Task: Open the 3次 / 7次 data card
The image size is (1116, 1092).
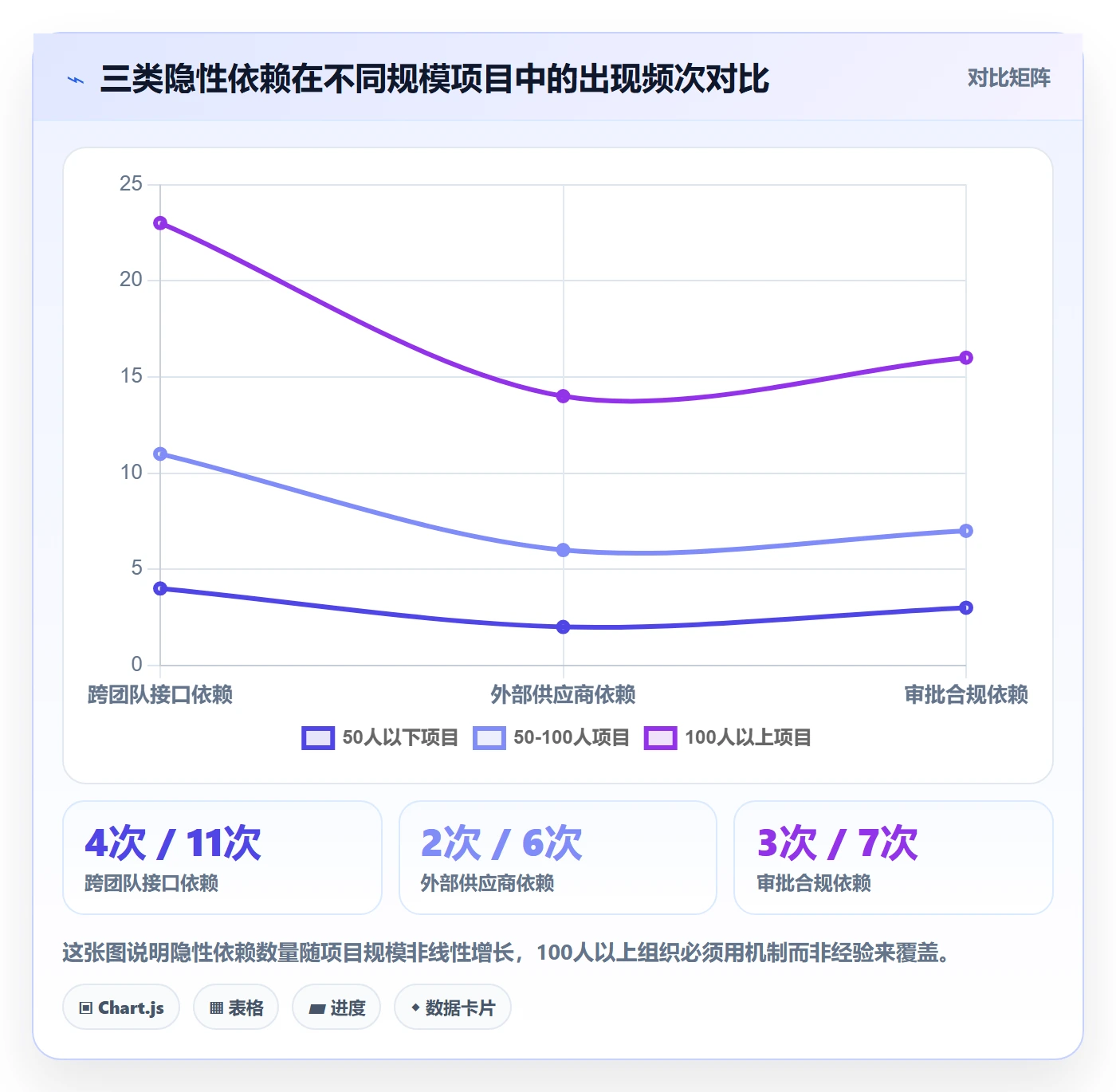Action: (894, 858)
